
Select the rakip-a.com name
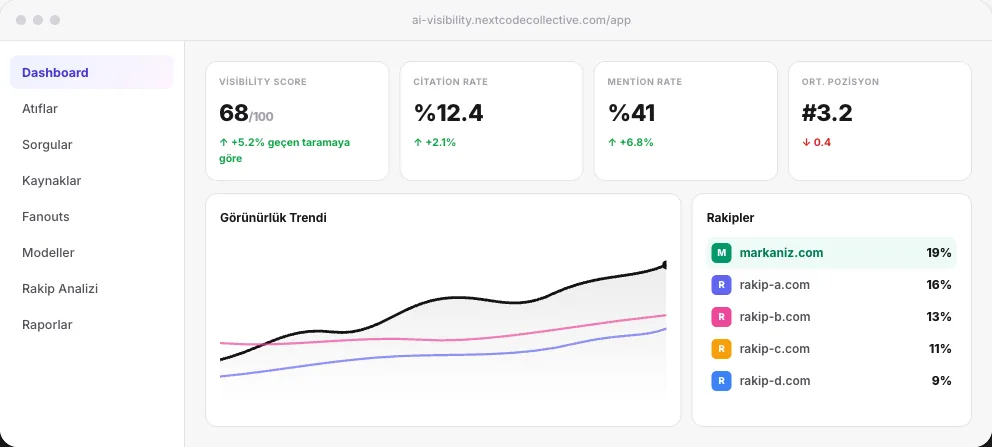tap(774, 285)
